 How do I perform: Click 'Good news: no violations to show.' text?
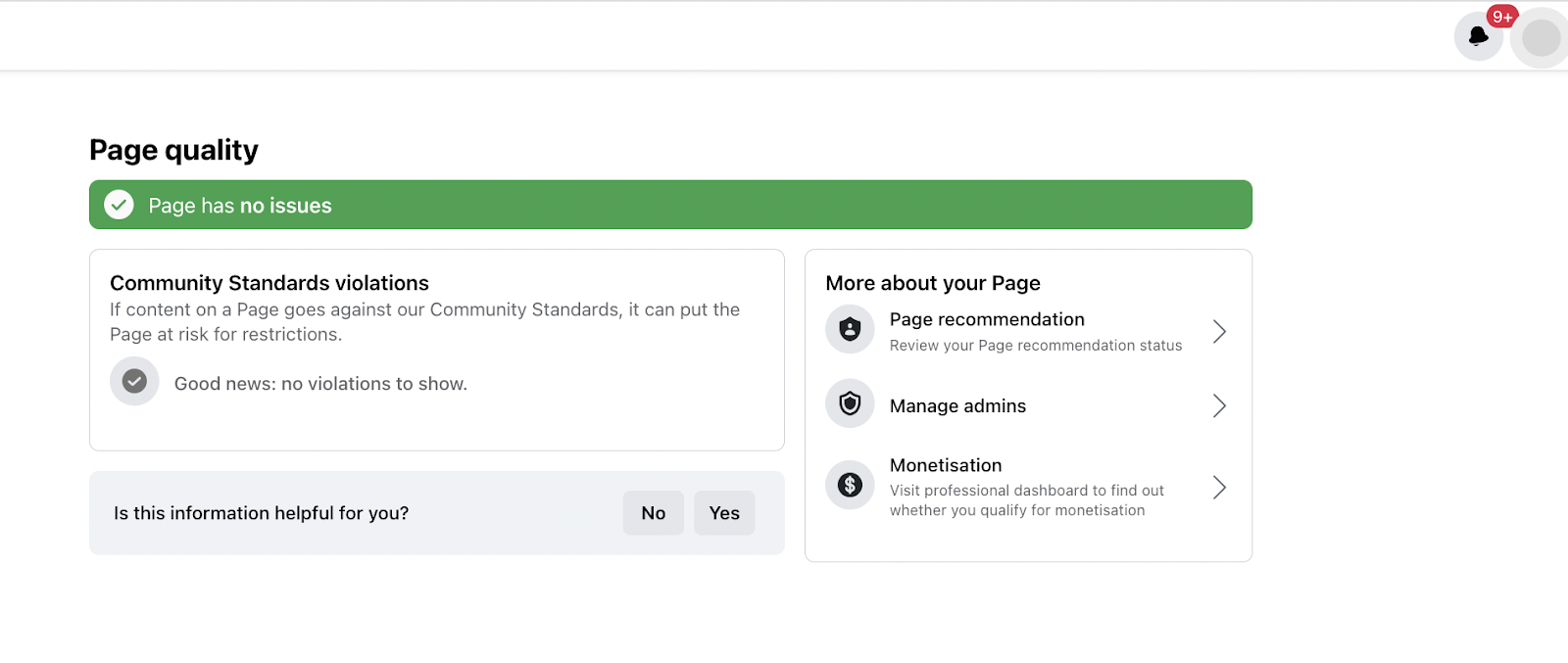click(x=320, y=384)
